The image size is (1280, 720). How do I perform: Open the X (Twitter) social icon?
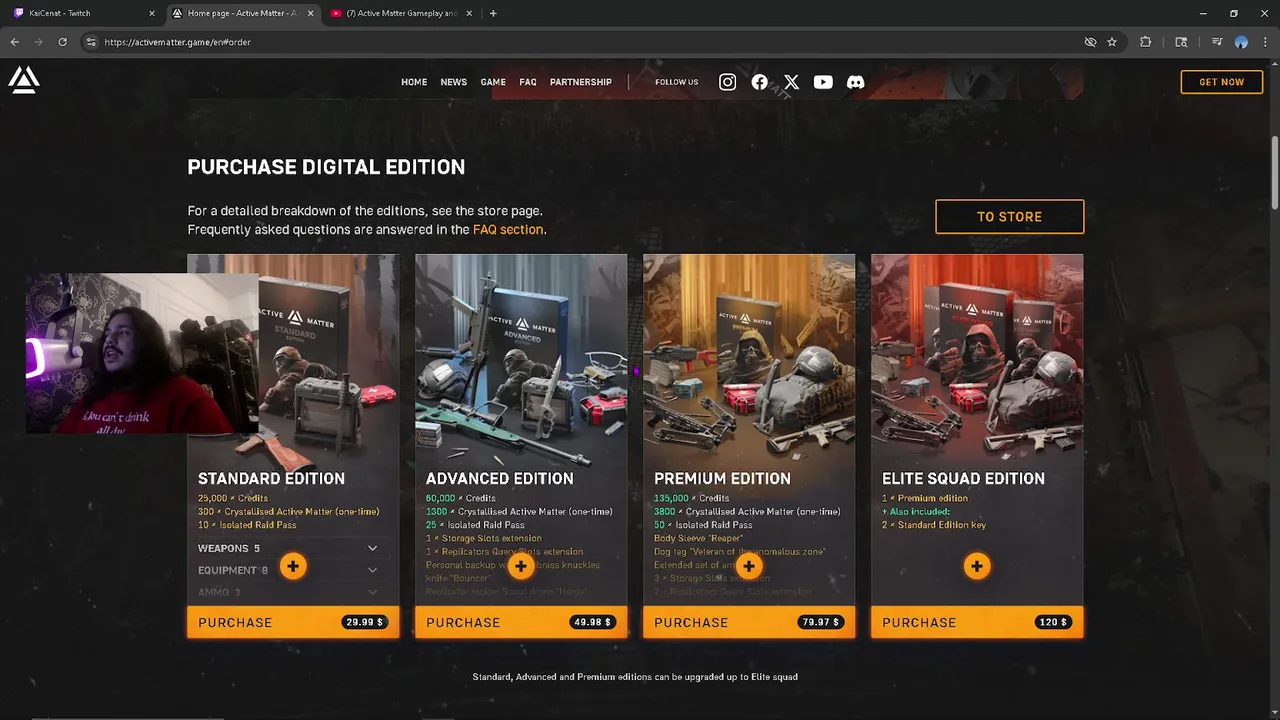tap(792, 82)
